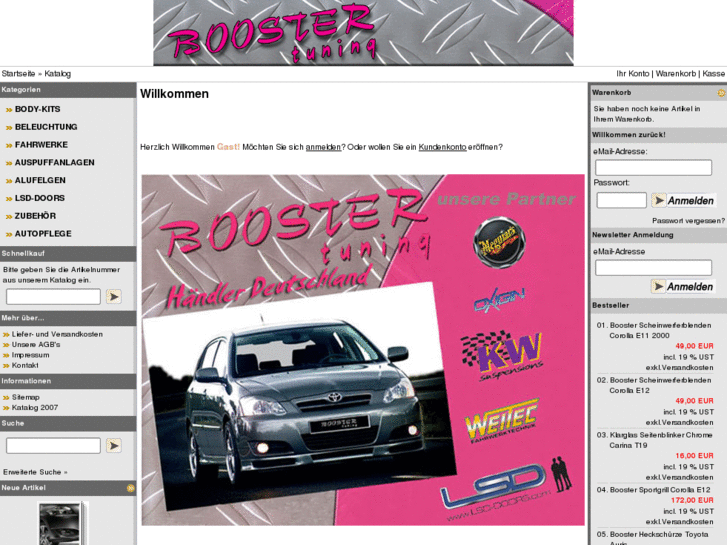Open the AUSPUFFANLAGEN category
Screen dimensions: 727x545
55,163
